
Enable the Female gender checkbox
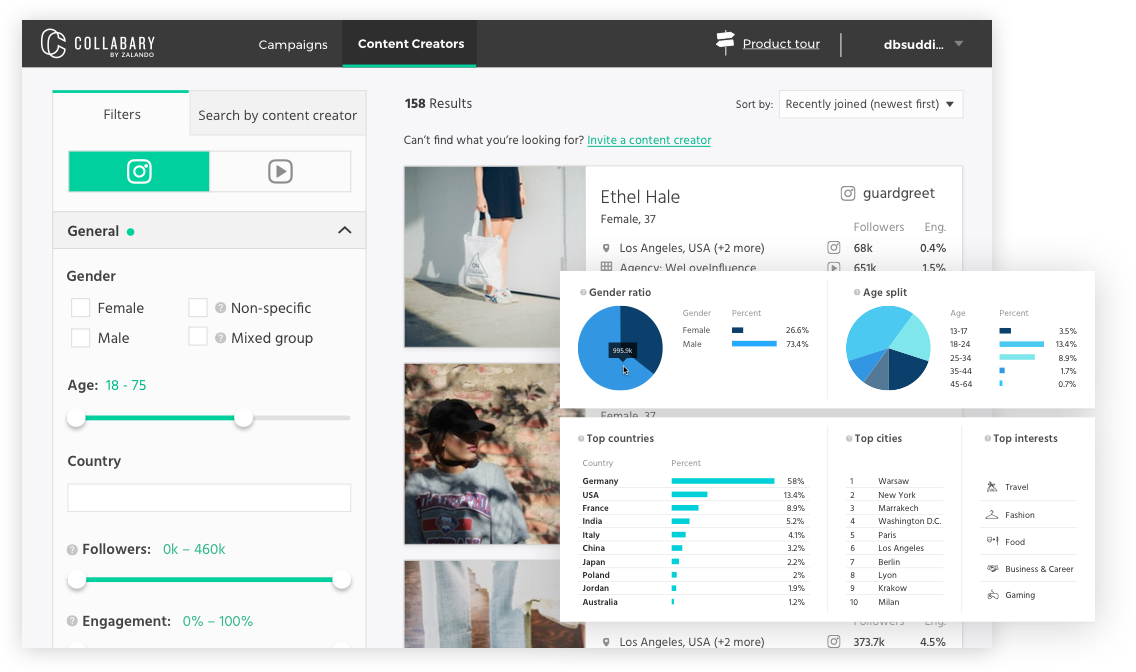(81, 308)
